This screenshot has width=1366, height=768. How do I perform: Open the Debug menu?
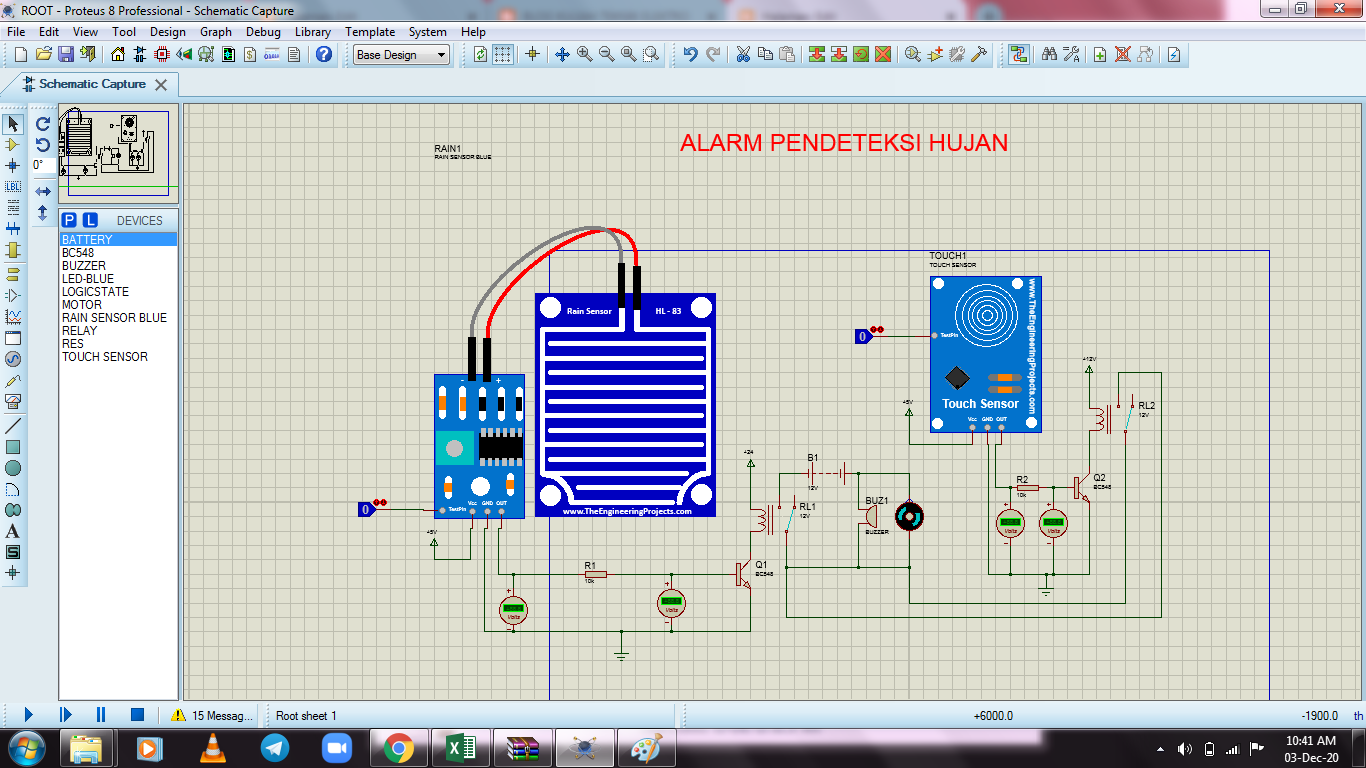(x=263, y=31)
